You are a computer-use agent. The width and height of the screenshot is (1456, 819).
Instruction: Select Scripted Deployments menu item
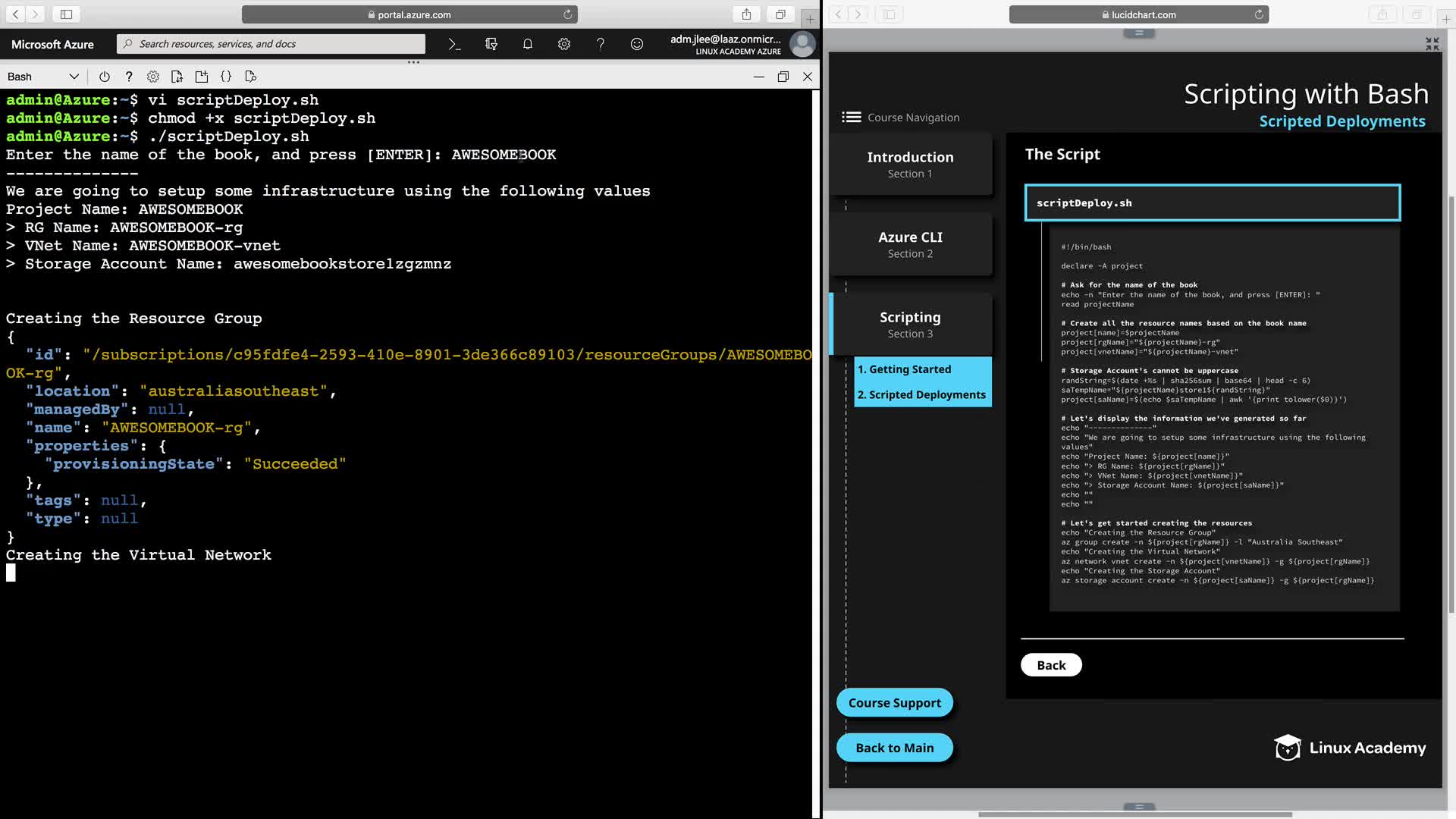pyautogui.click(x=921, y=394)
